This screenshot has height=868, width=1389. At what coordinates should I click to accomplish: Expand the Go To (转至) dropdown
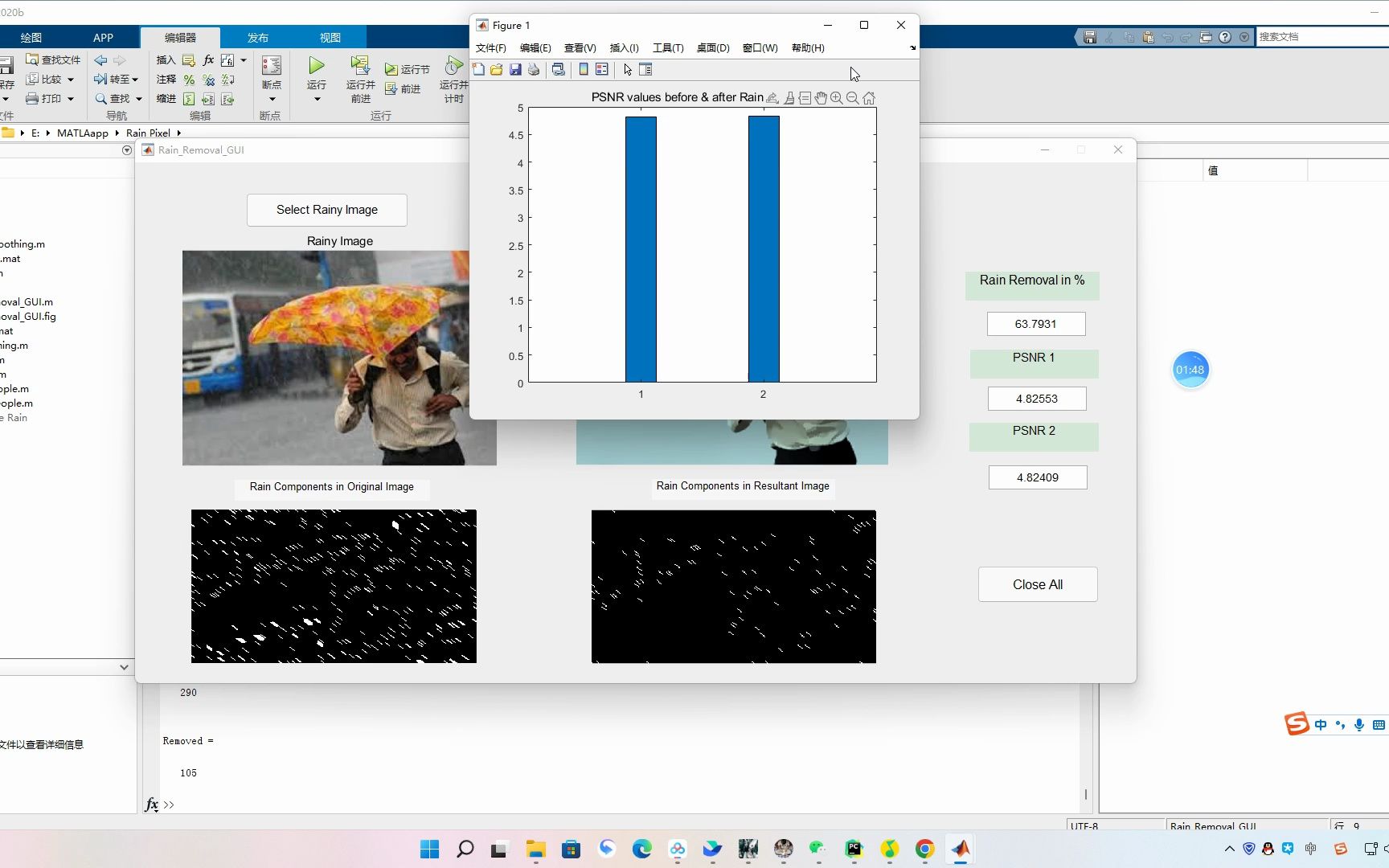136,79
